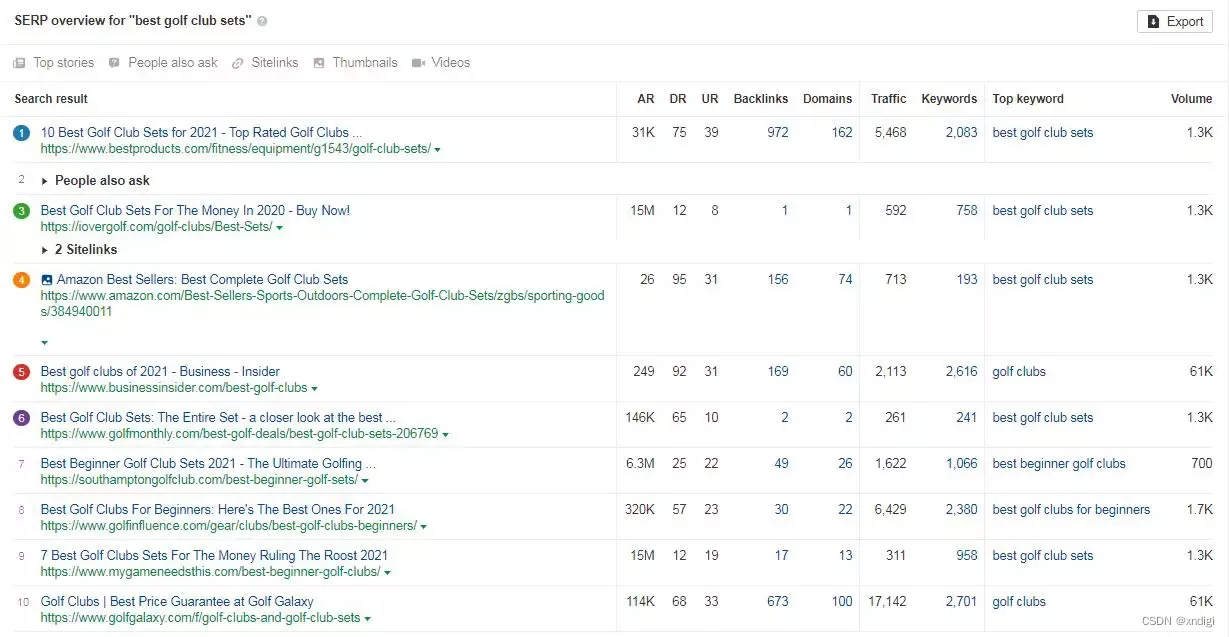Click the thumbnail icon beside Amazon Best Sellers
Screen dimensions: 1229x637
(47, 280)
